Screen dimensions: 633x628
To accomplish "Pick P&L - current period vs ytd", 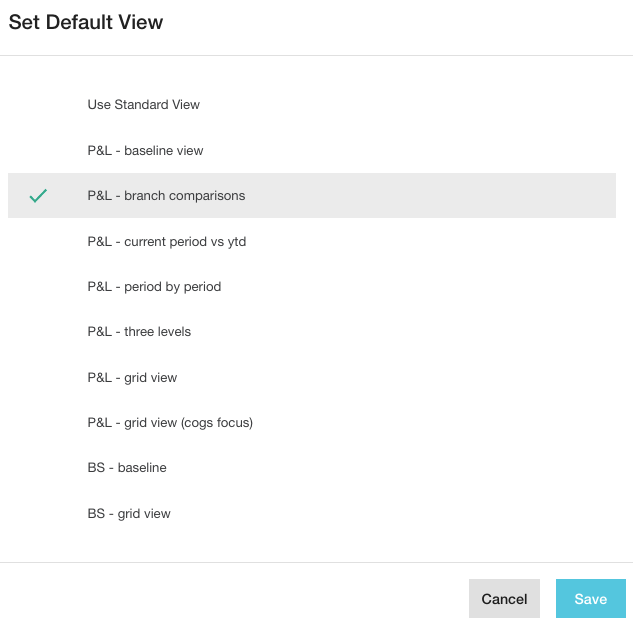I will [x=166, y=242].
